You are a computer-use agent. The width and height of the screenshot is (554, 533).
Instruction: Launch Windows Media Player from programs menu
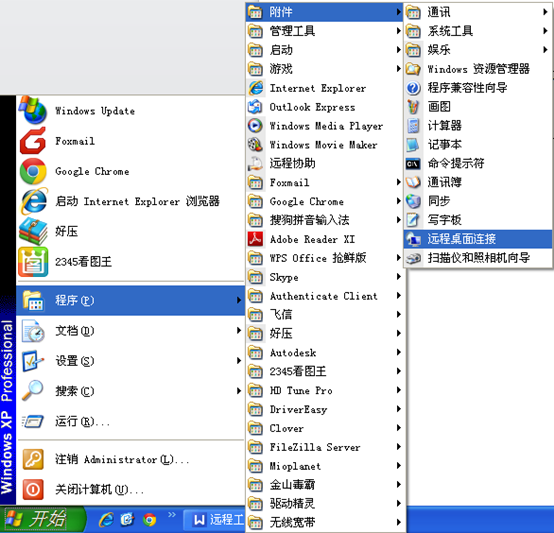tap(325, 126)
